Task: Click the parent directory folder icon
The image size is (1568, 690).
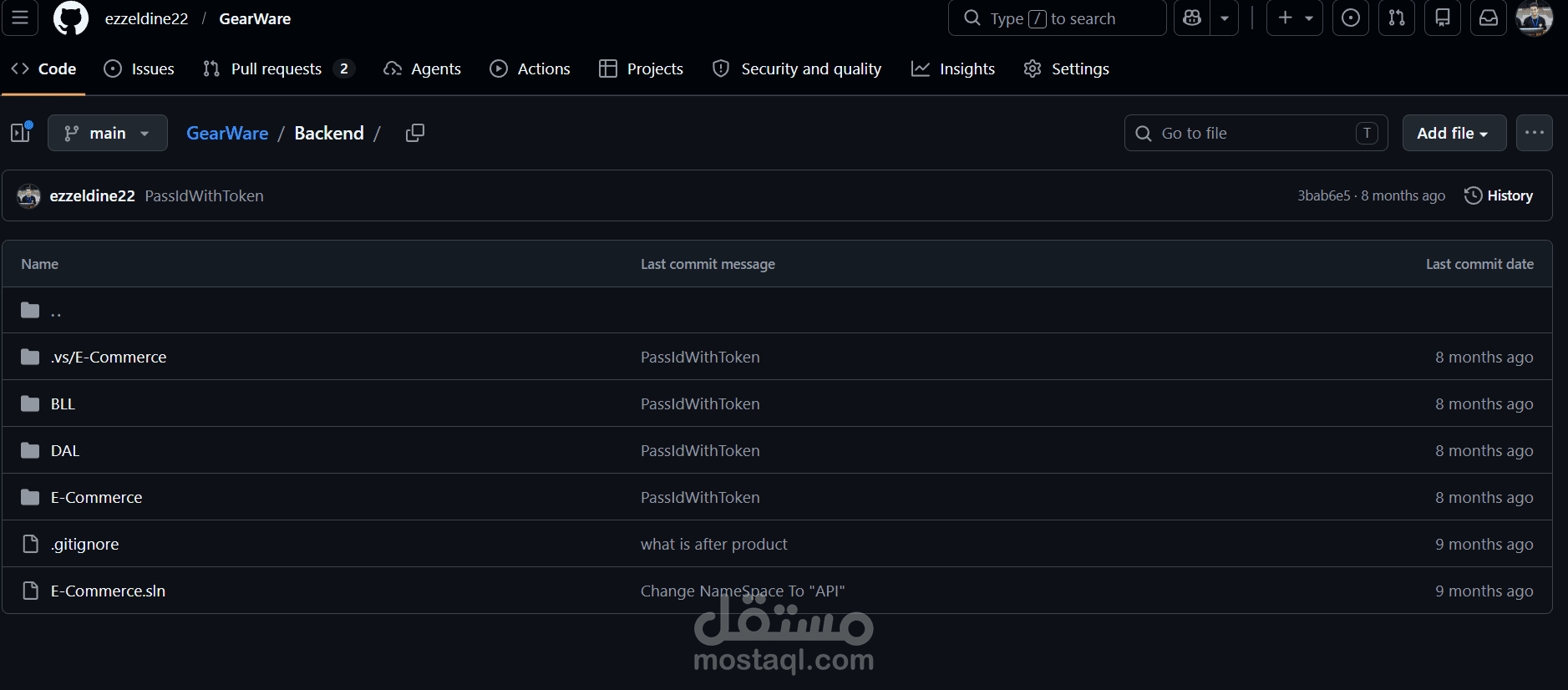Action: point(30,310)
